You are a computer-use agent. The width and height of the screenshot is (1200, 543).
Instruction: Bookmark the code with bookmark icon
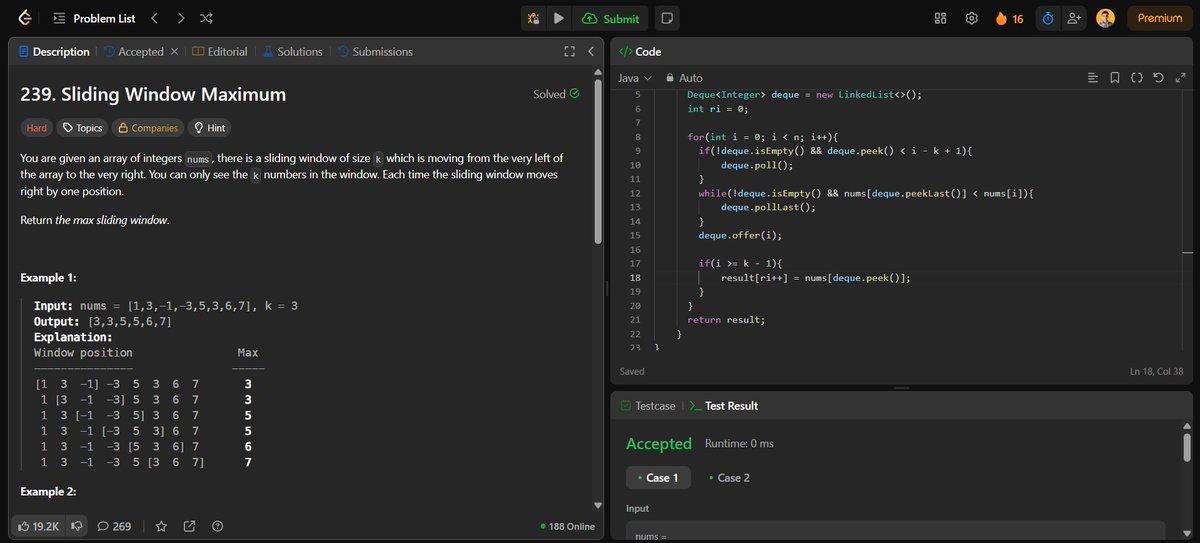click(x=1115, y=77)
